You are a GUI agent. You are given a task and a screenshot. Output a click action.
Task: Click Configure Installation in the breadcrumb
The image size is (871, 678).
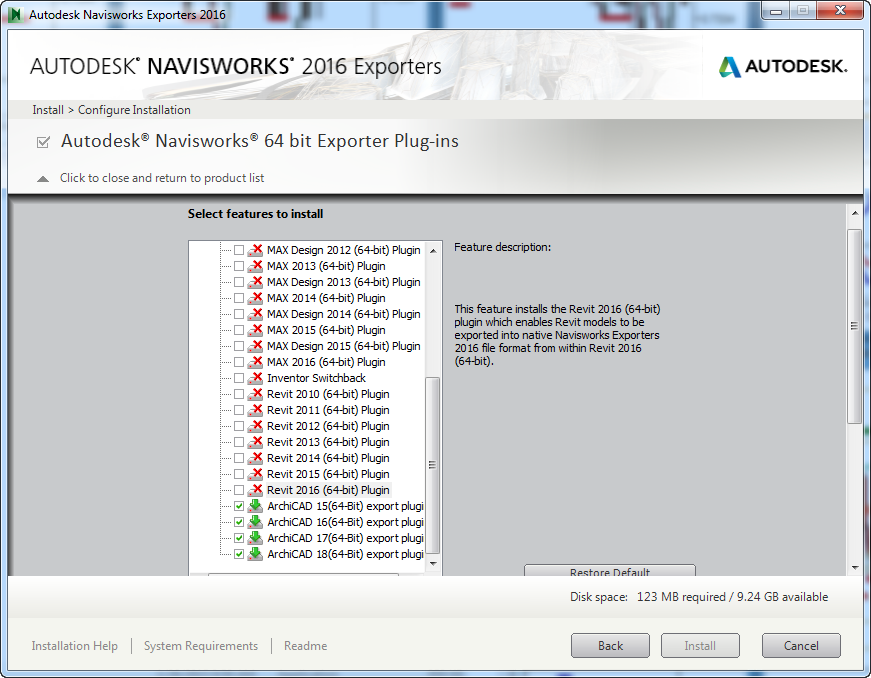pyautogui.click(x=134, y=110)
